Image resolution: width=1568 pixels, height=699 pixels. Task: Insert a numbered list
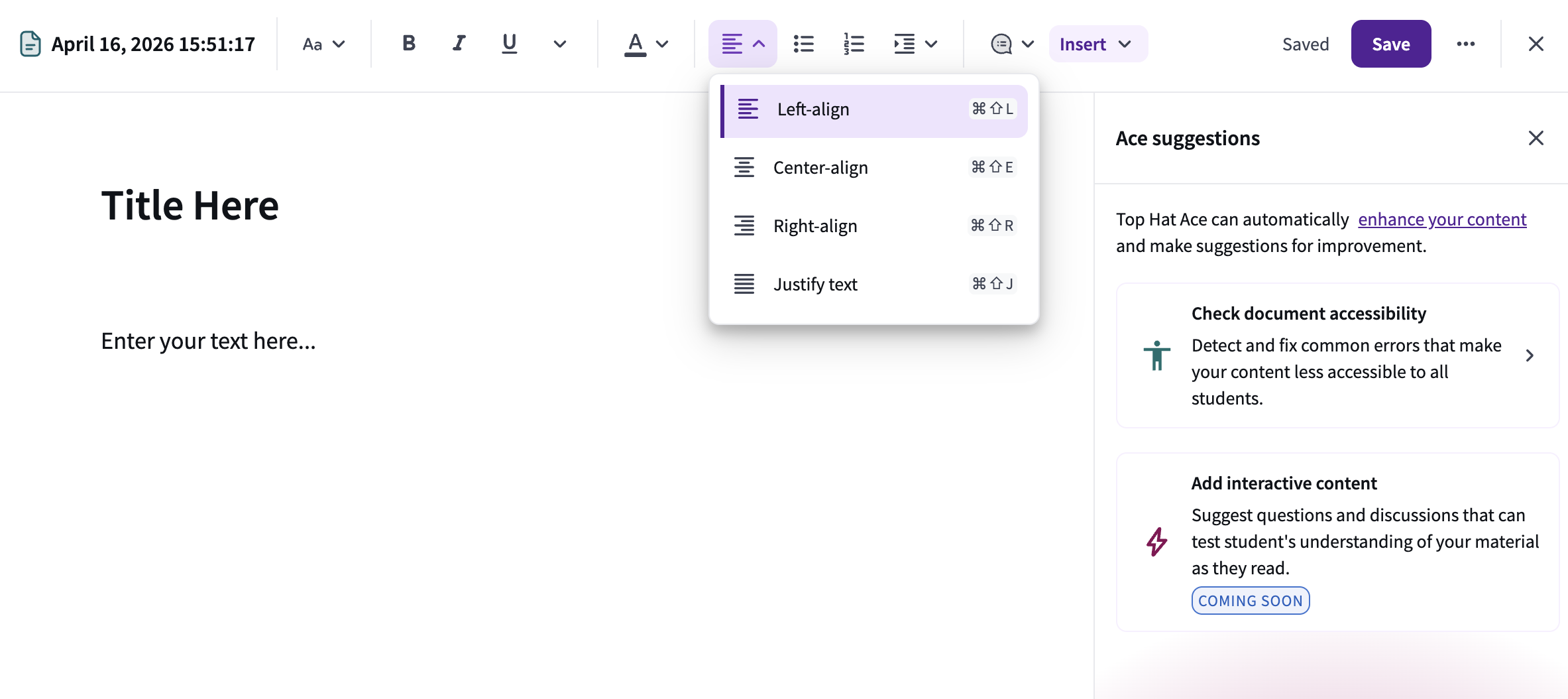click(x=854, y=44)
